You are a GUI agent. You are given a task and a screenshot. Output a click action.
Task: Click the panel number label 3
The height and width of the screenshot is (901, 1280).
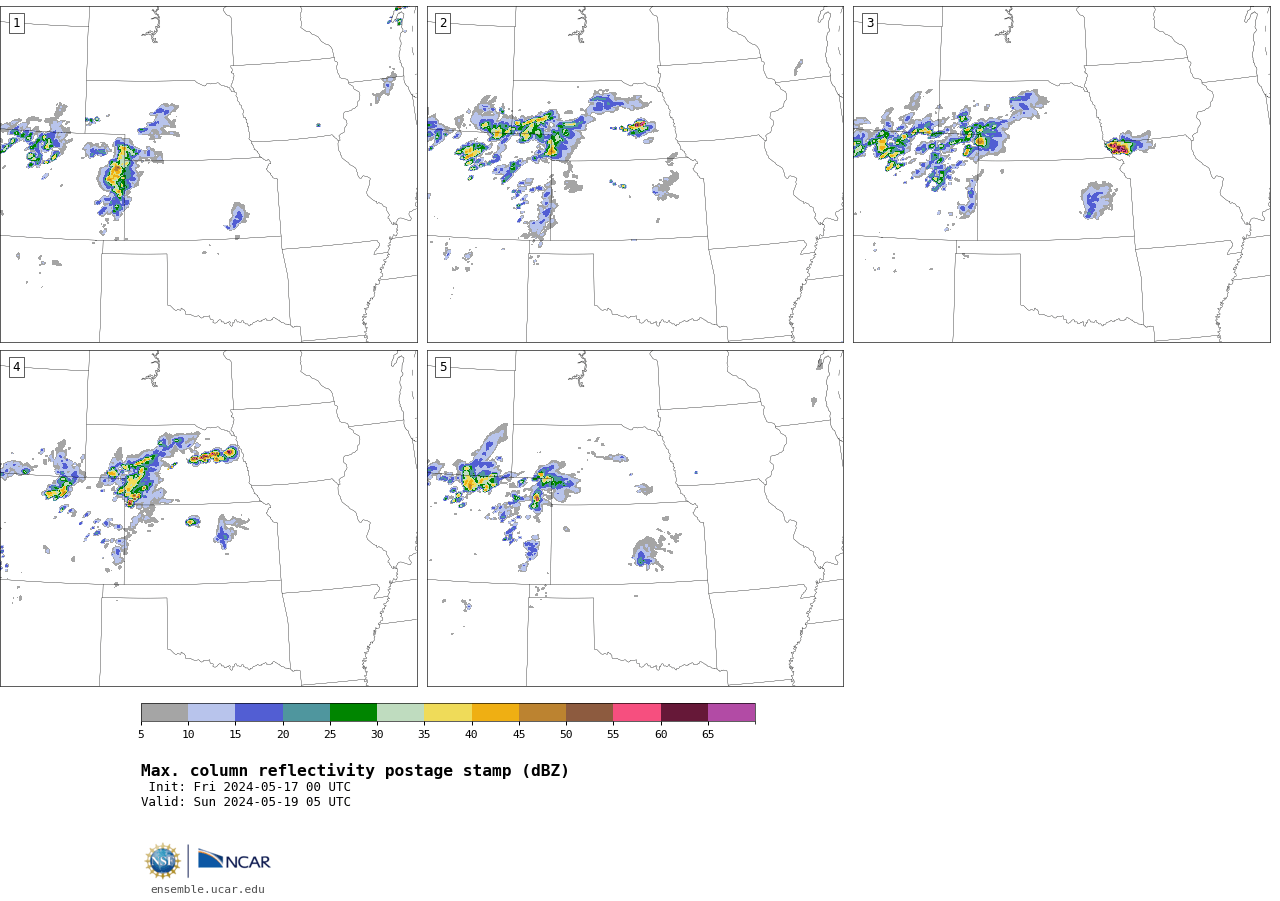(x=869, y=23)
